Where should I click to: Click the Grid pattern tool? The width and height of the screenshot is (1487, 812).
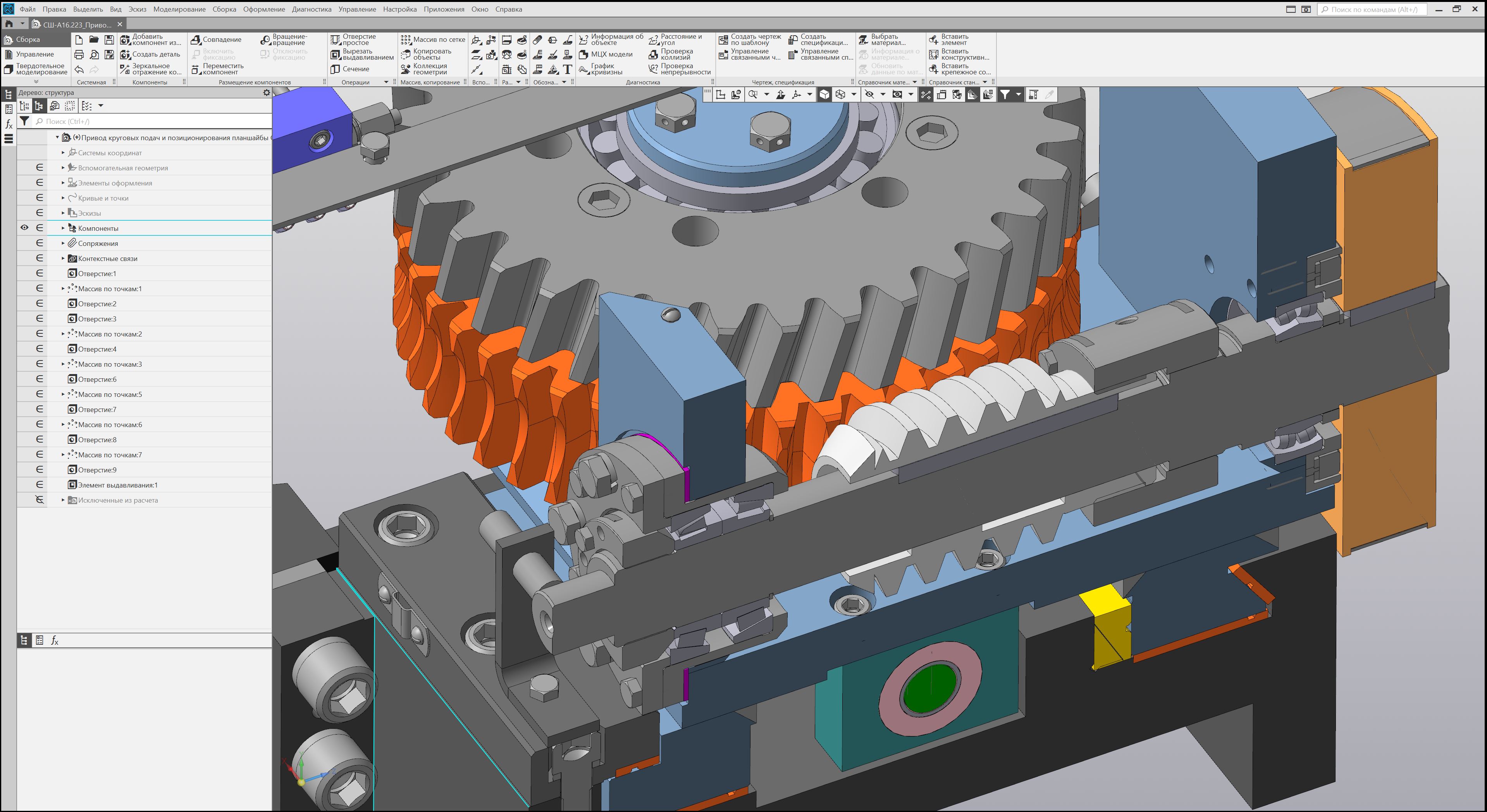(x=406, y=40)
